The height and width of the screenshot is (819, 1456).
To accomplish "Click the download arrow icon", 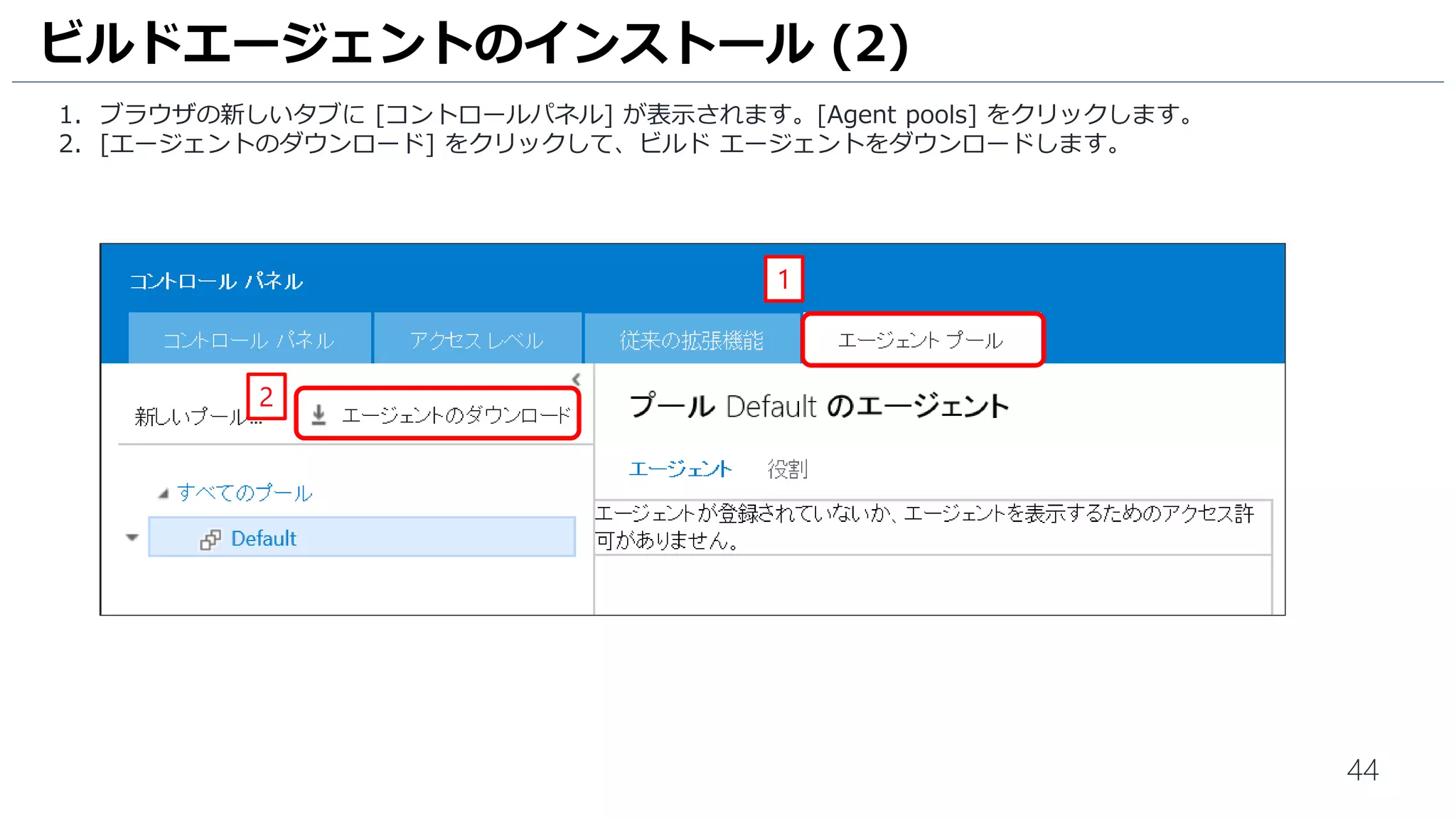I will [319, 414].
